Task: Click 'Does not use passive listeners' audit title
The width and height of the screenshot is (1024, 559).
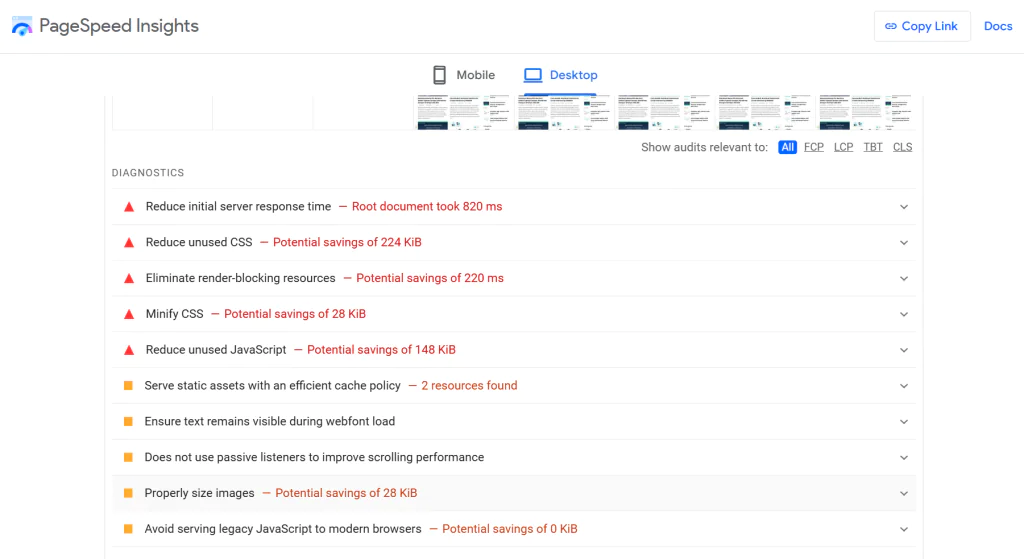Action: tap(314, 458)
